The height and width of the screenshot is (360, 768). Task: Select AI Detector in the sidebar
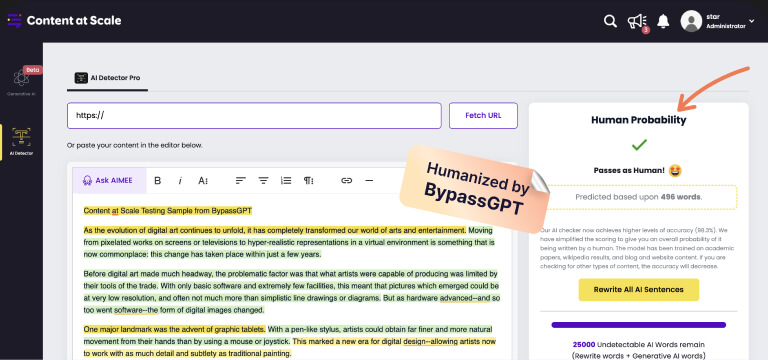tap(21, 142)
